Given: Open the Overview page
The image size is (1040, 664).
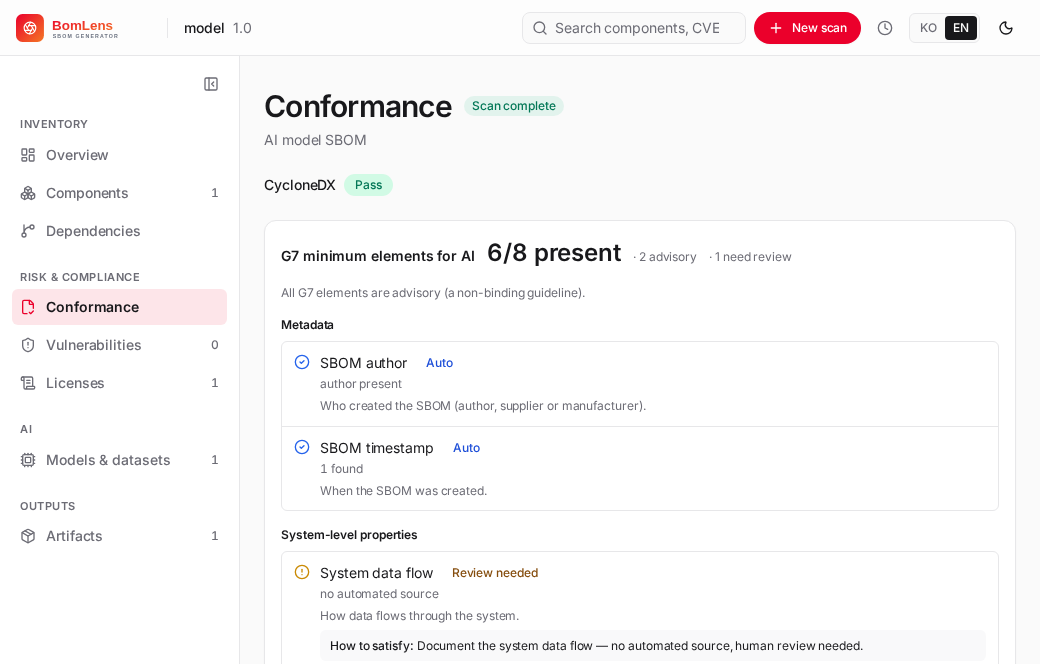Looking at the screenshot, I should tap(119, 155).
